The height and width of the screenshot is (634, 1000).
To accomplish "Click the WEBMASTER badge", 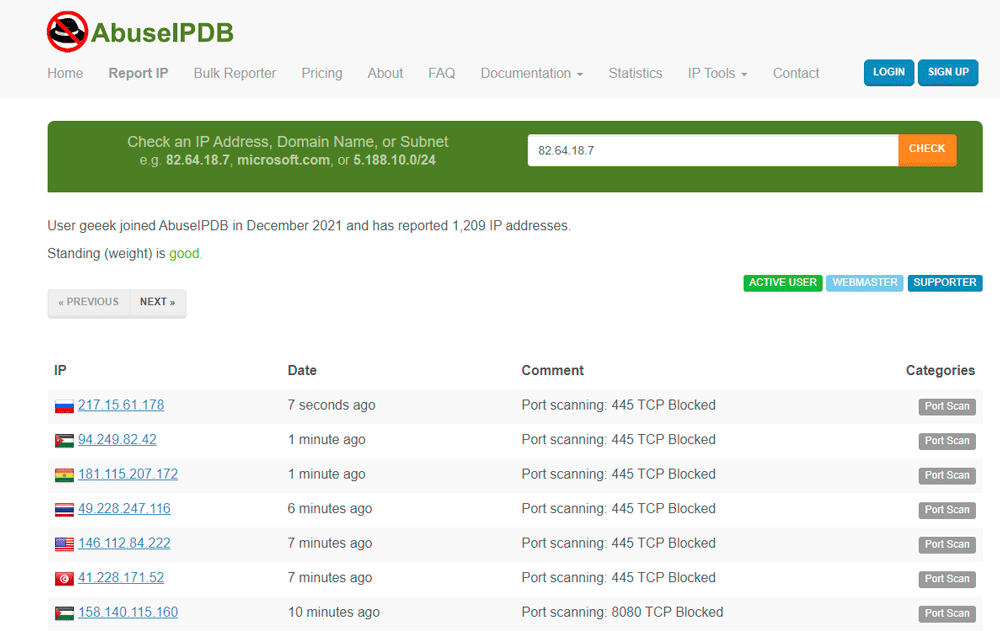I will coord(865,283).
